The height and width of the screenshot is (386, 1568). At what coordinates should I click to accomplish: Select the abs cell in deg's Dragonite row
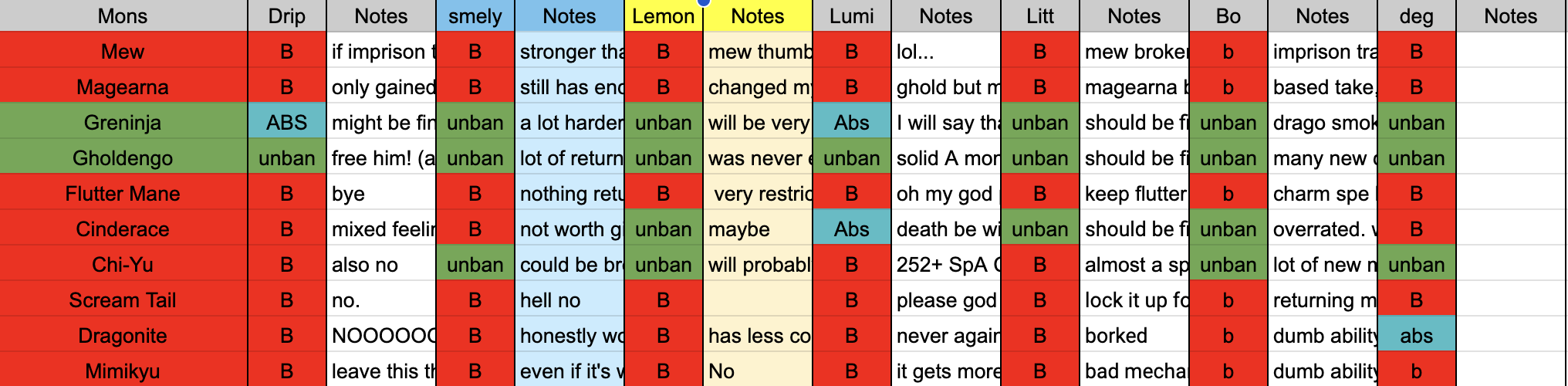tap(1417, 335)
